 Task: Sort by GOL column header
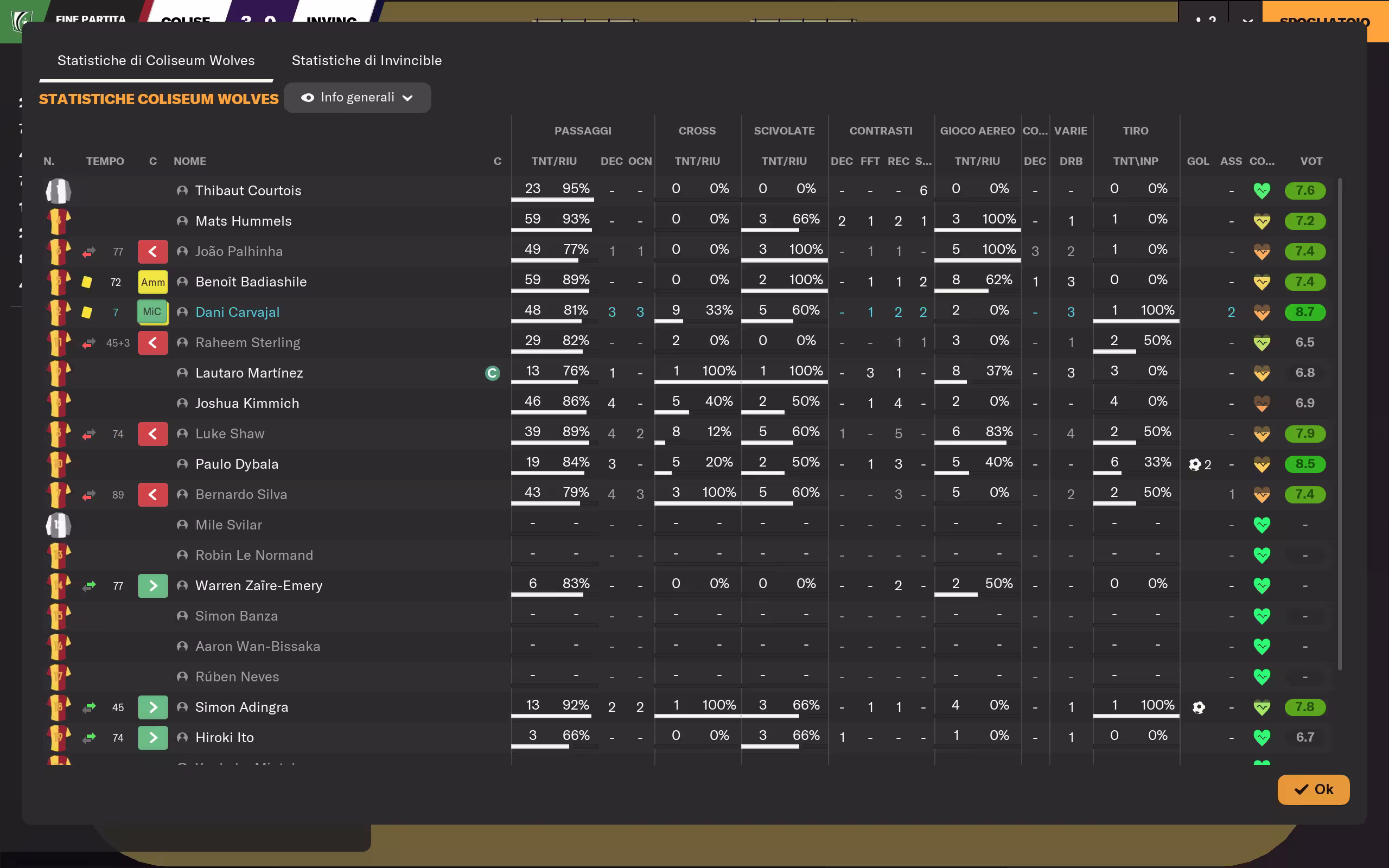[x=1197, y=161]
